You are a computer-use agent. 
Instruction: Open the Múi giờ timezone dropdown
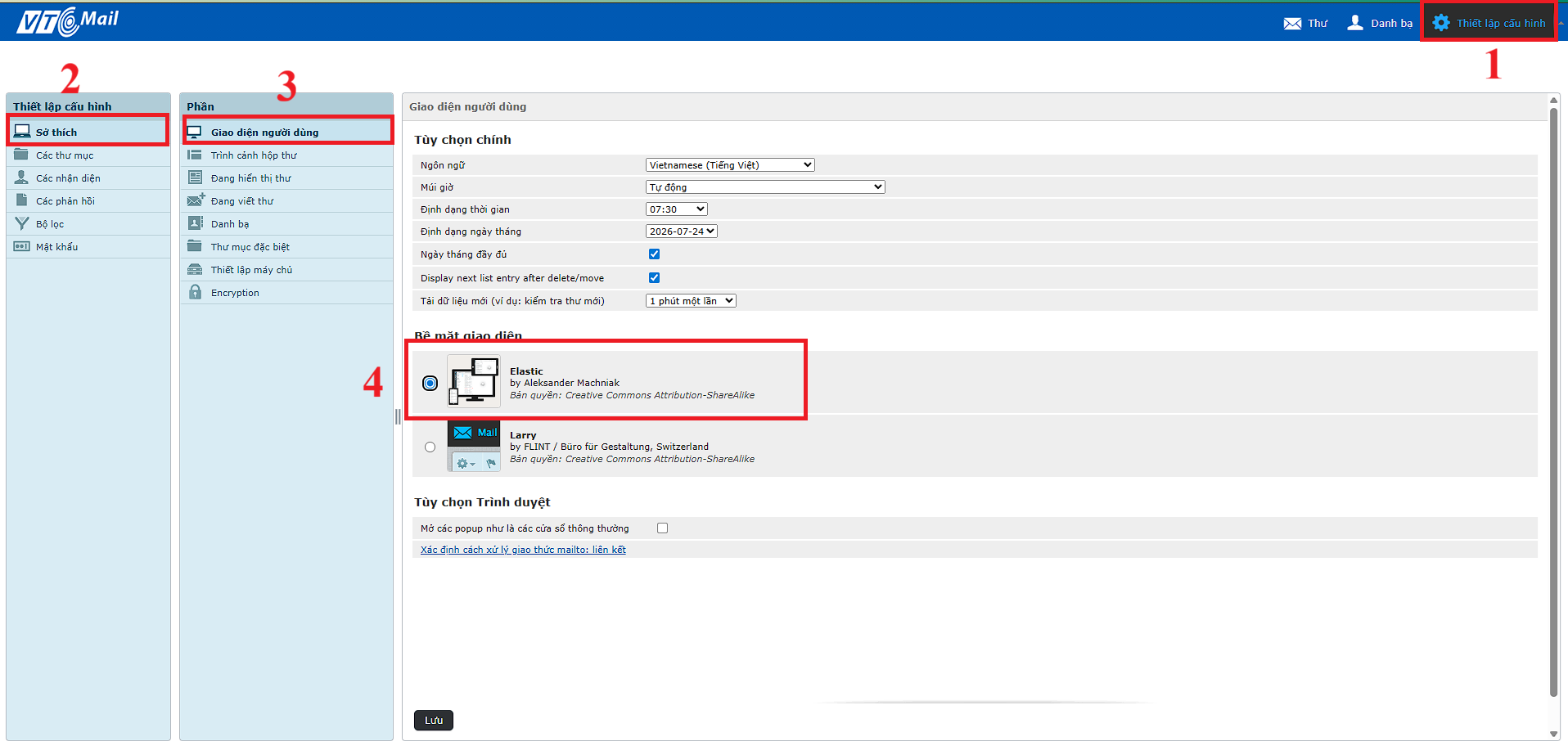coord(765,187)
